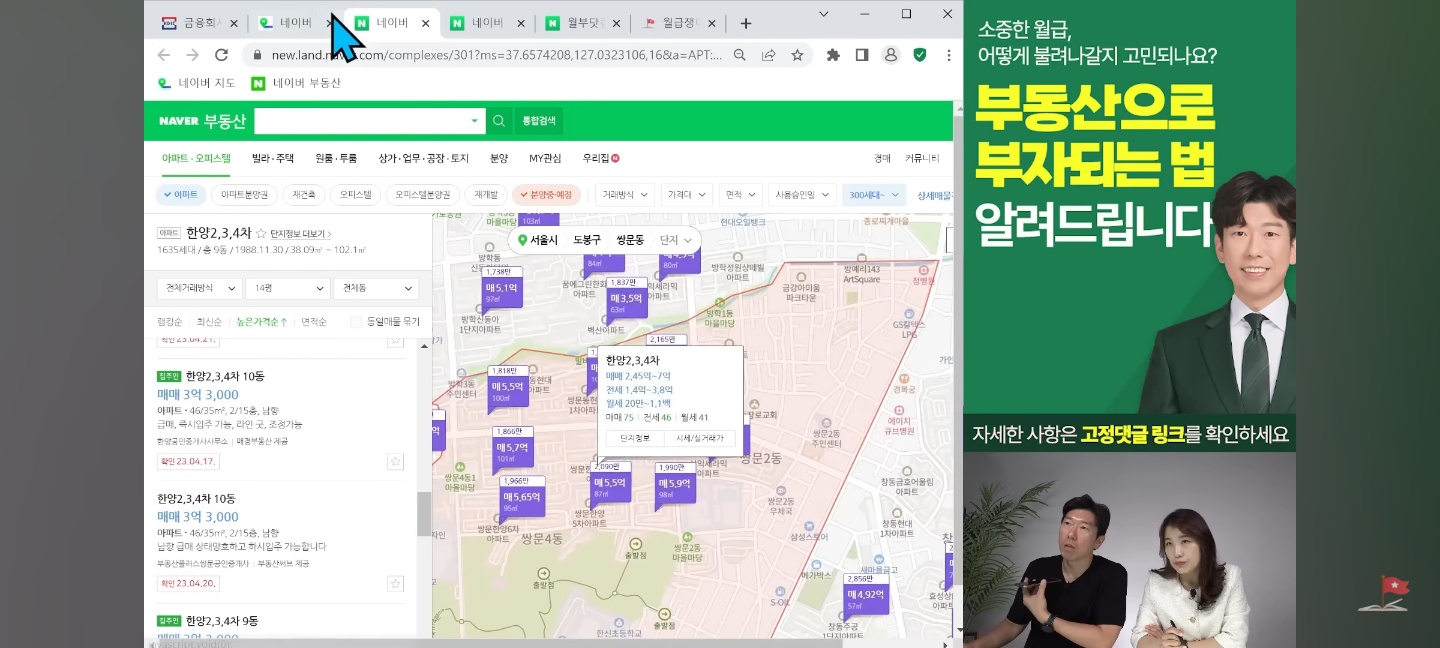Click the listing panel vertical scrollbar thumb
The width and height of the screenshot is (1440, 648).
click(424, 514)
